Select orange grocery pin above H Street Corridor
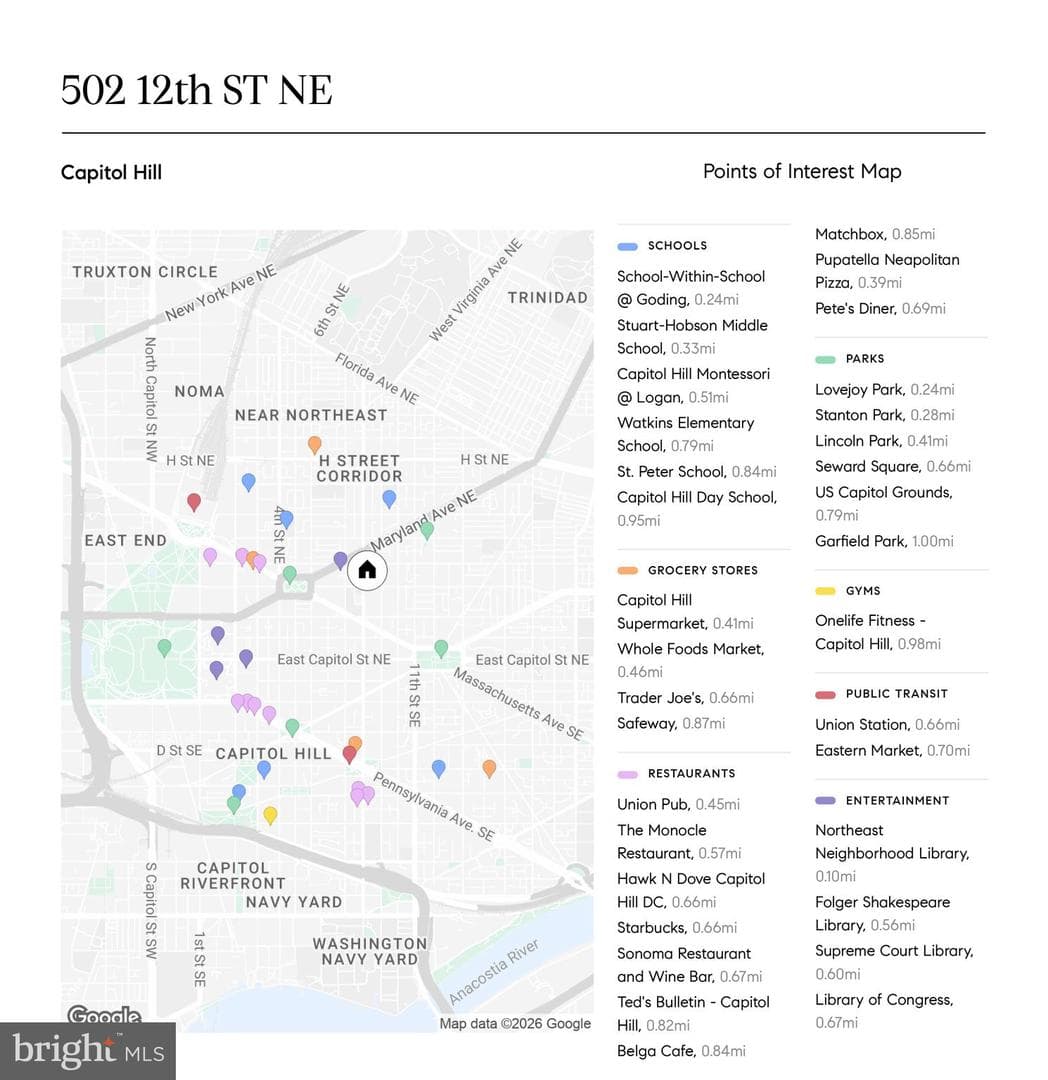 (315, 445)
